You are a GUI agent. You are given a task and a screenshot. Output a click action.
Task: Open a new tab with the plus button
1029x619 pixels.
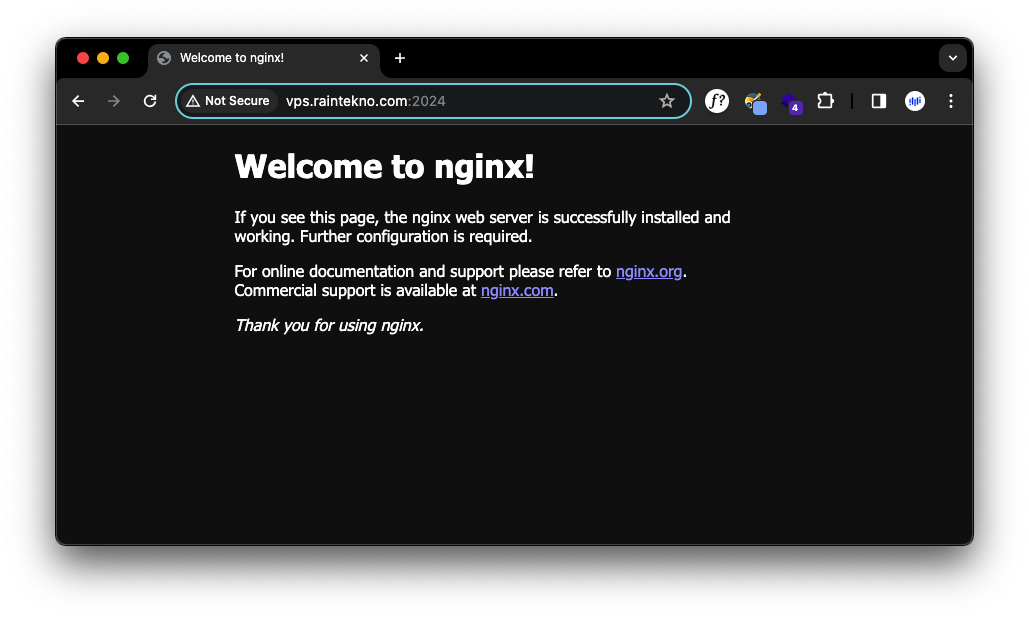399,58
